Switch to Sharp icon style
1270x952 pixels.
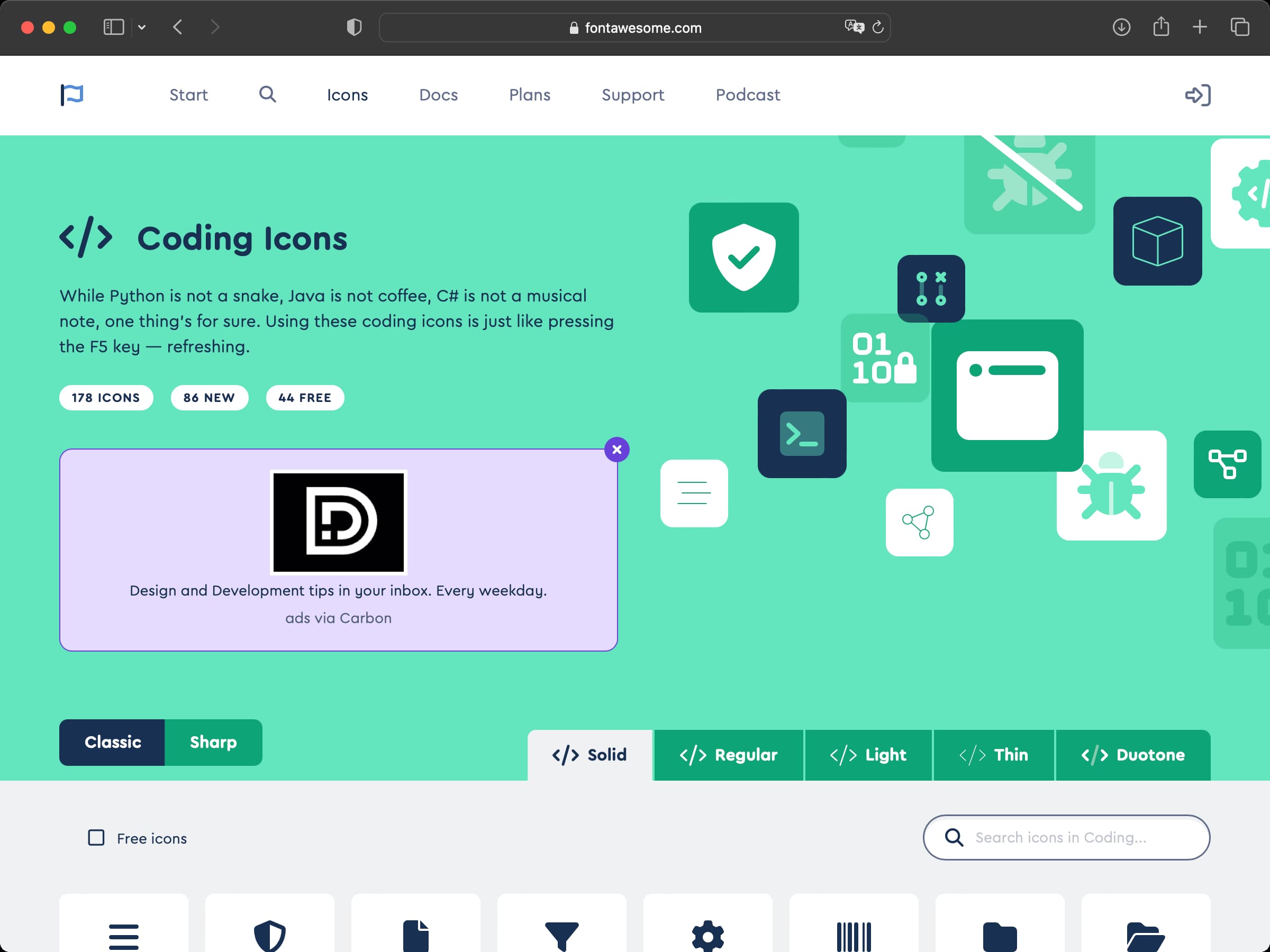[x=213, y=742]
